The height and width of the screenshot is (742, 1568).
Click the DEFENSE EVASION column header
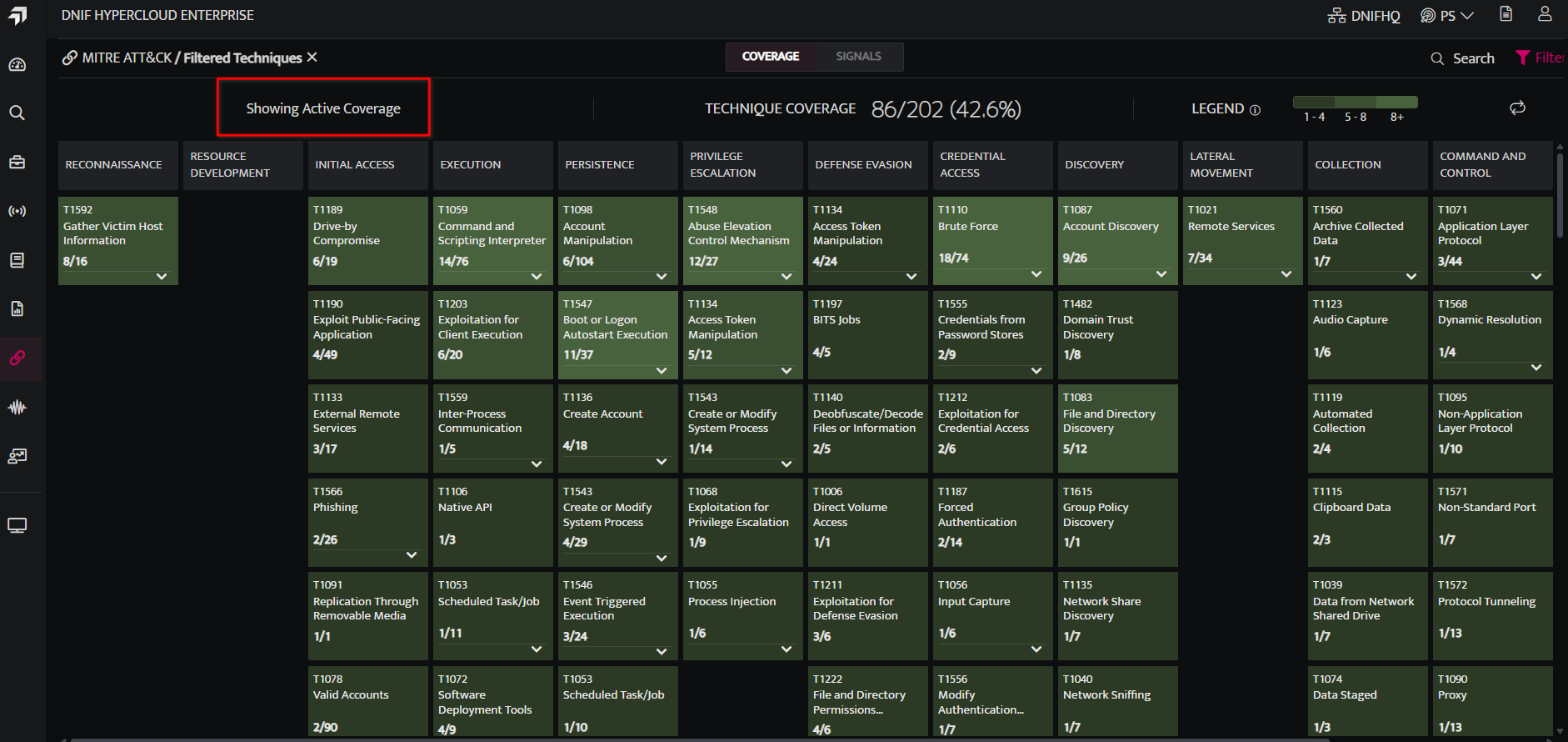[x=868, y=165]
